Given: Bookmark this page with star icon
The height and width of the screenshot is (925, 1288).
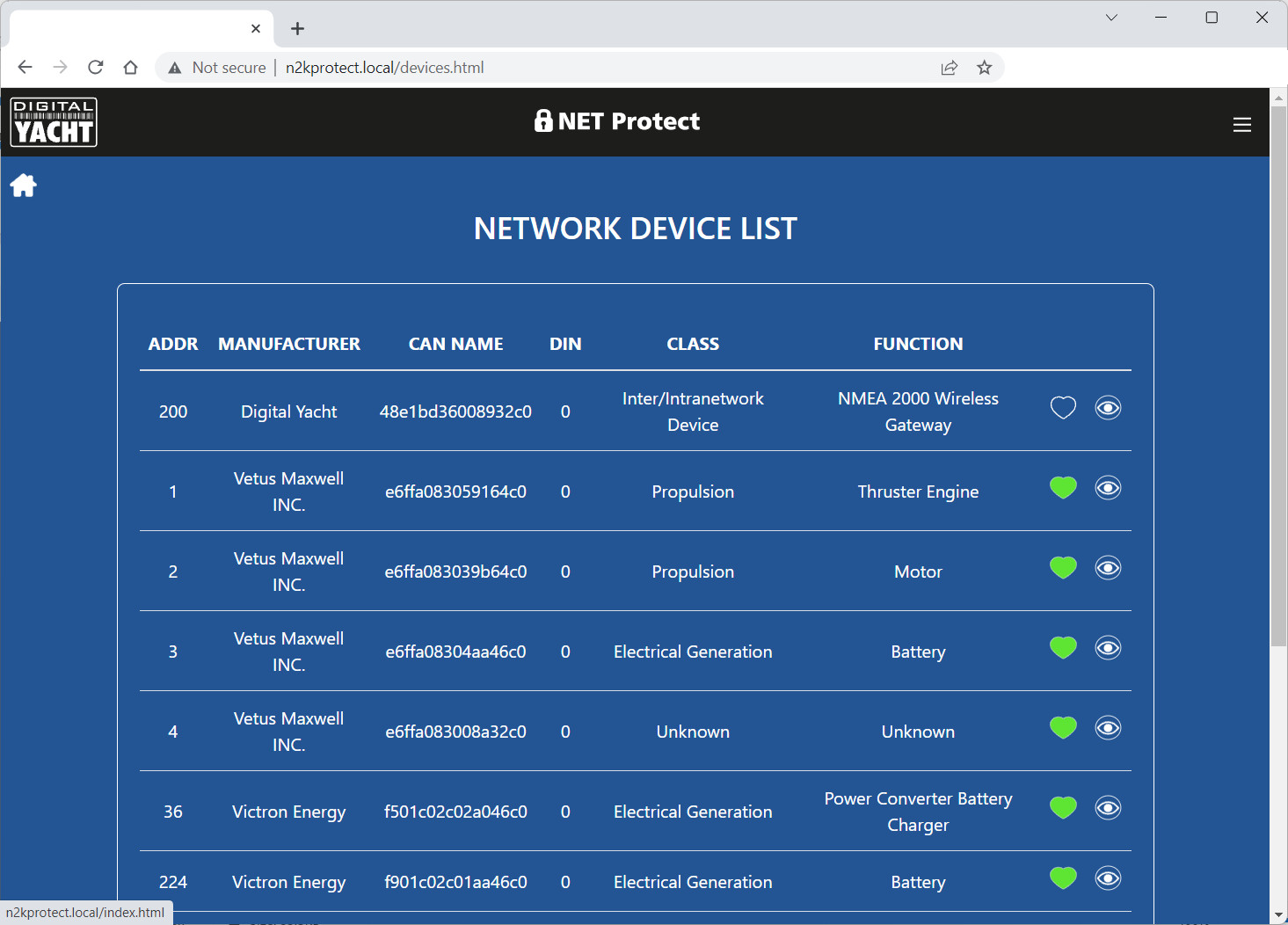Looking at the screenshot, I should tap(984, 68).
